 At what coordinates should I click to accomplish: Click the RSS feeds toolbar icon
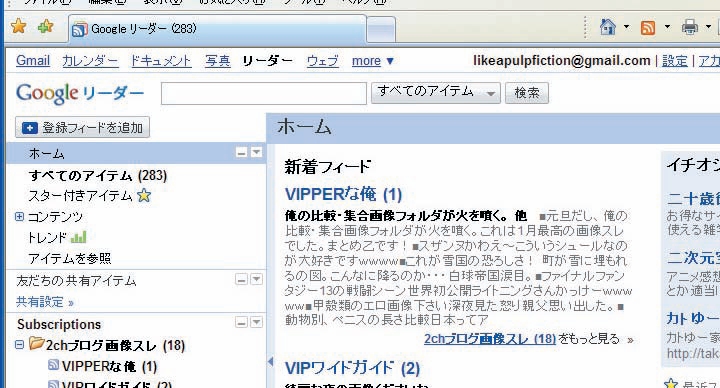tap(647, 28)
